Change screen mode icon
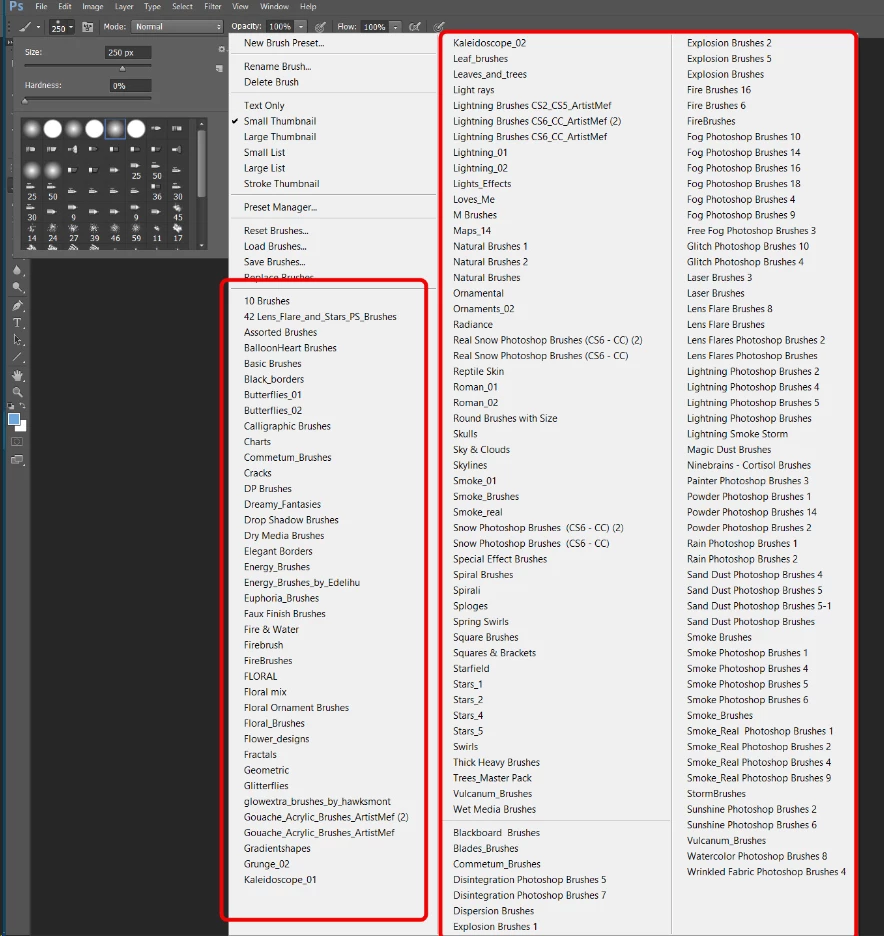The width and height of the screenshot is (884, 936). 17,460
